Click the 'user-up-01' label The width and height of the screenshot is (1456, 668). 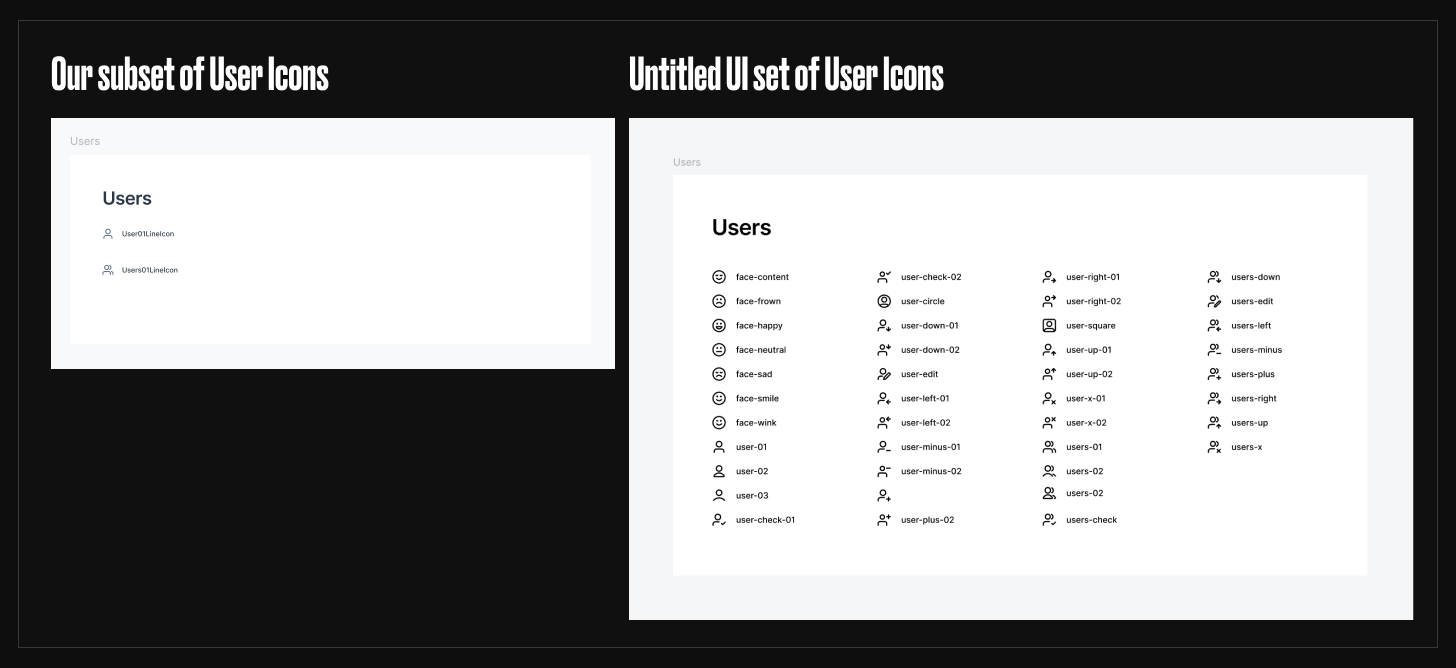pyautogui.click(x=1089, y=350)
